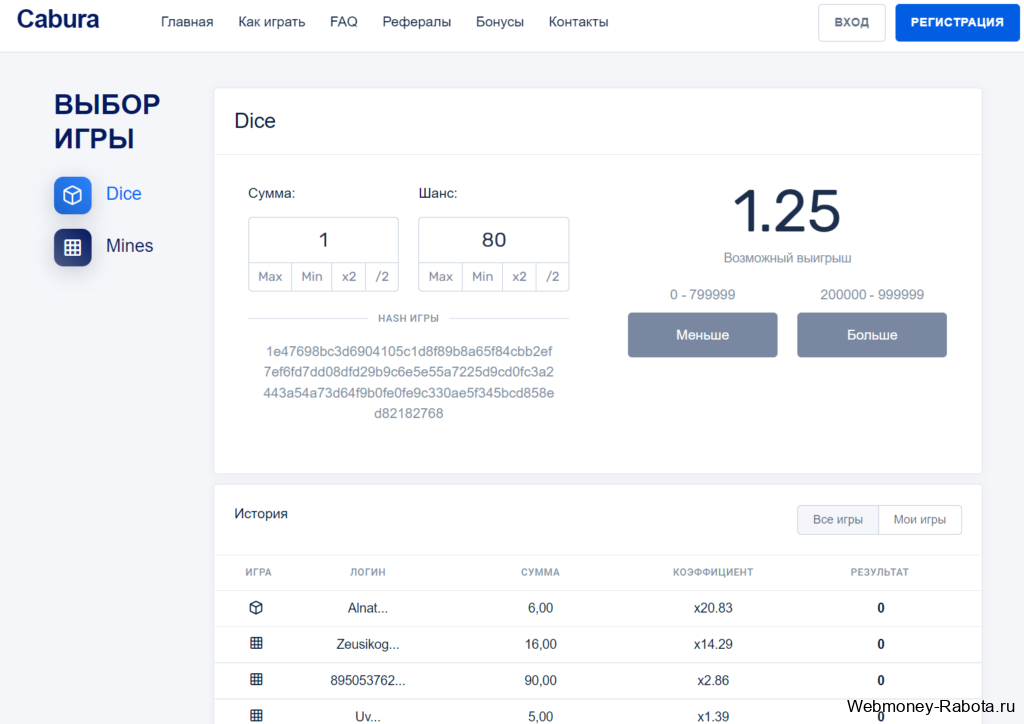This screenshot has width=1024, height=724.
Task: Click the РЕГИСТРАЦИЯ button
Action: pos(957,22)
